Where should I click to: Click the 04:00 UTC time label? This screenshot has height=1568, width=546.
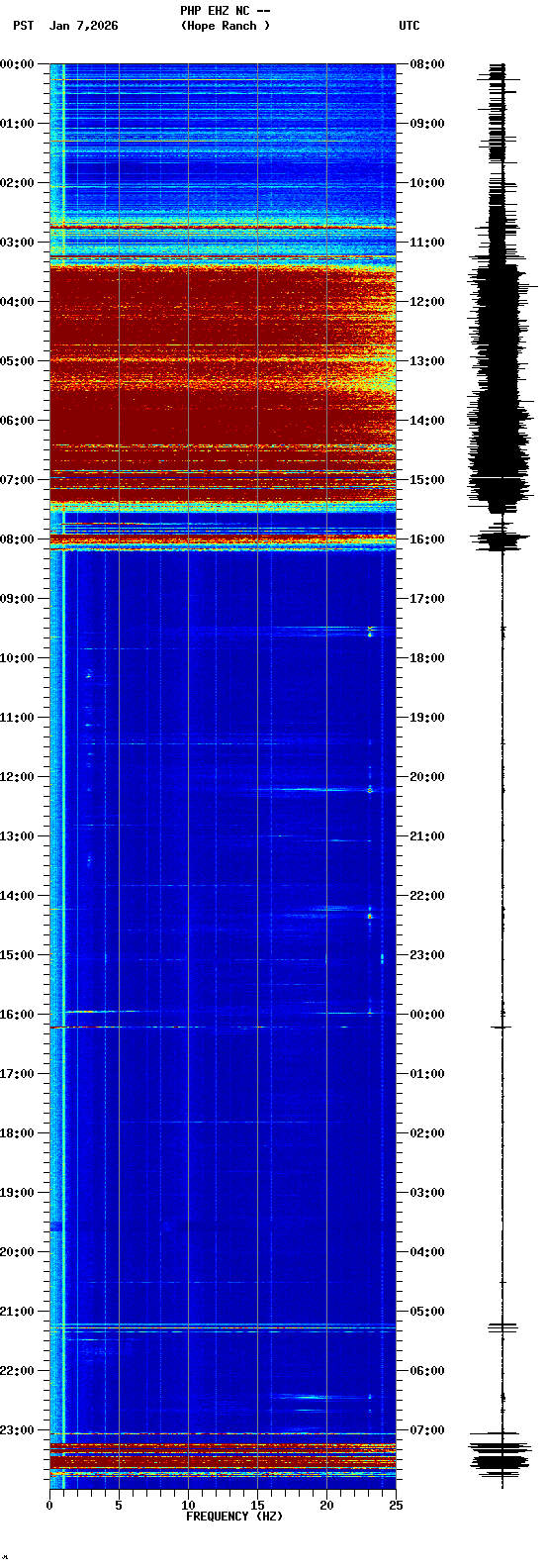pos(426,1252)
